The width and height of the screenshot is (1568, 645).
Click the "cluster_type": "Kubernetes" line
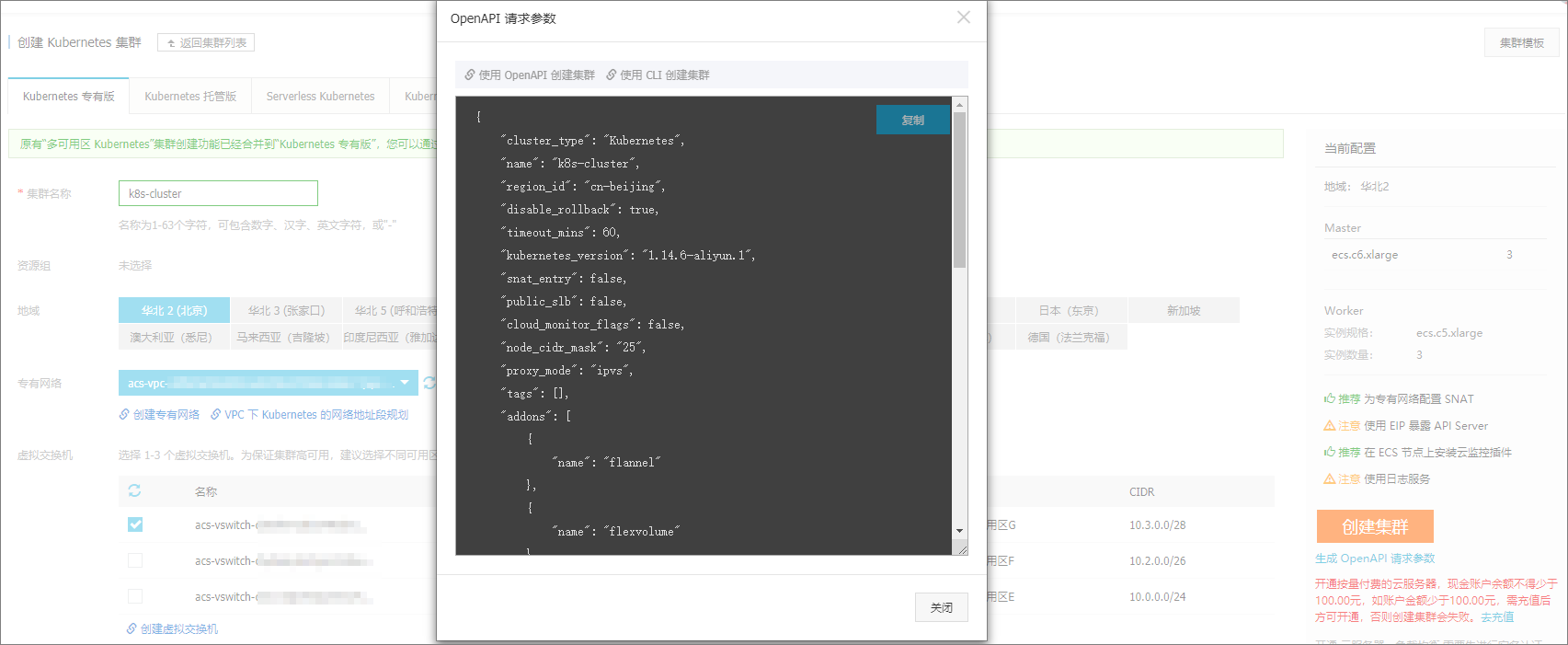(x=593, y=141)
